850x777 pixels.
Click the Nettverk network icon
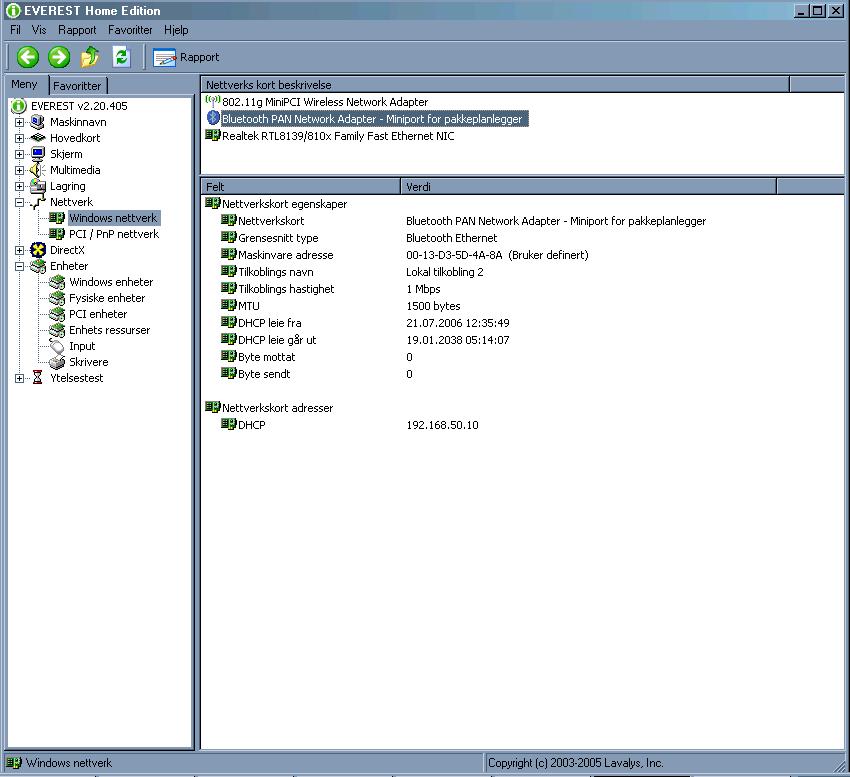pyautogui.click(x=37, y=202)
